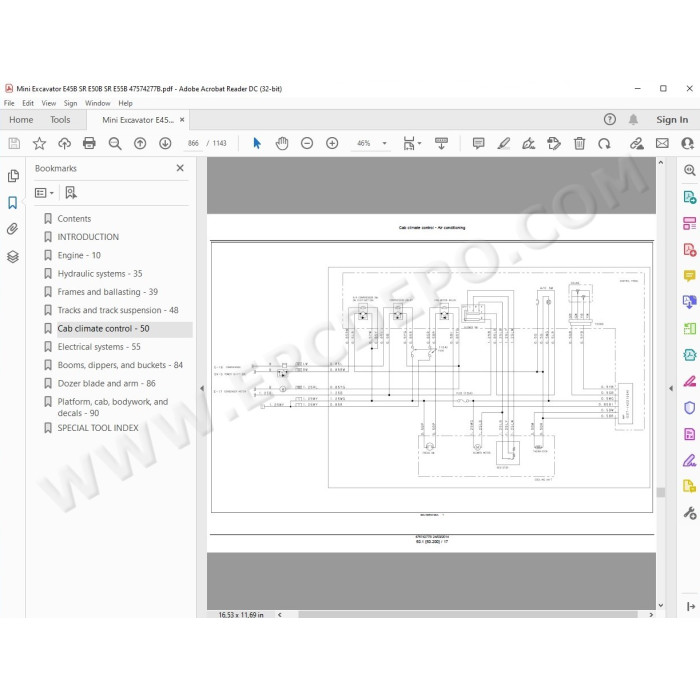Screen dimensions: 700x700
Task: Open the Attachments paperclip panel
Action: [x=12, y=229]
